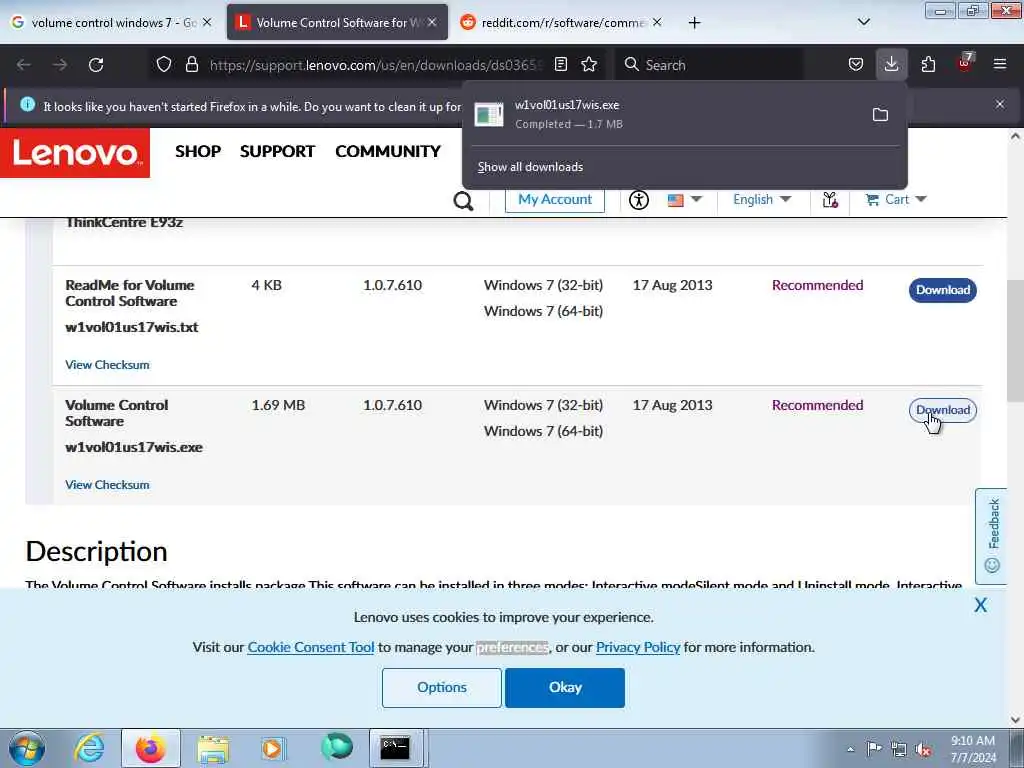
Task: Click the address bar URL
Action: [376, 65]
